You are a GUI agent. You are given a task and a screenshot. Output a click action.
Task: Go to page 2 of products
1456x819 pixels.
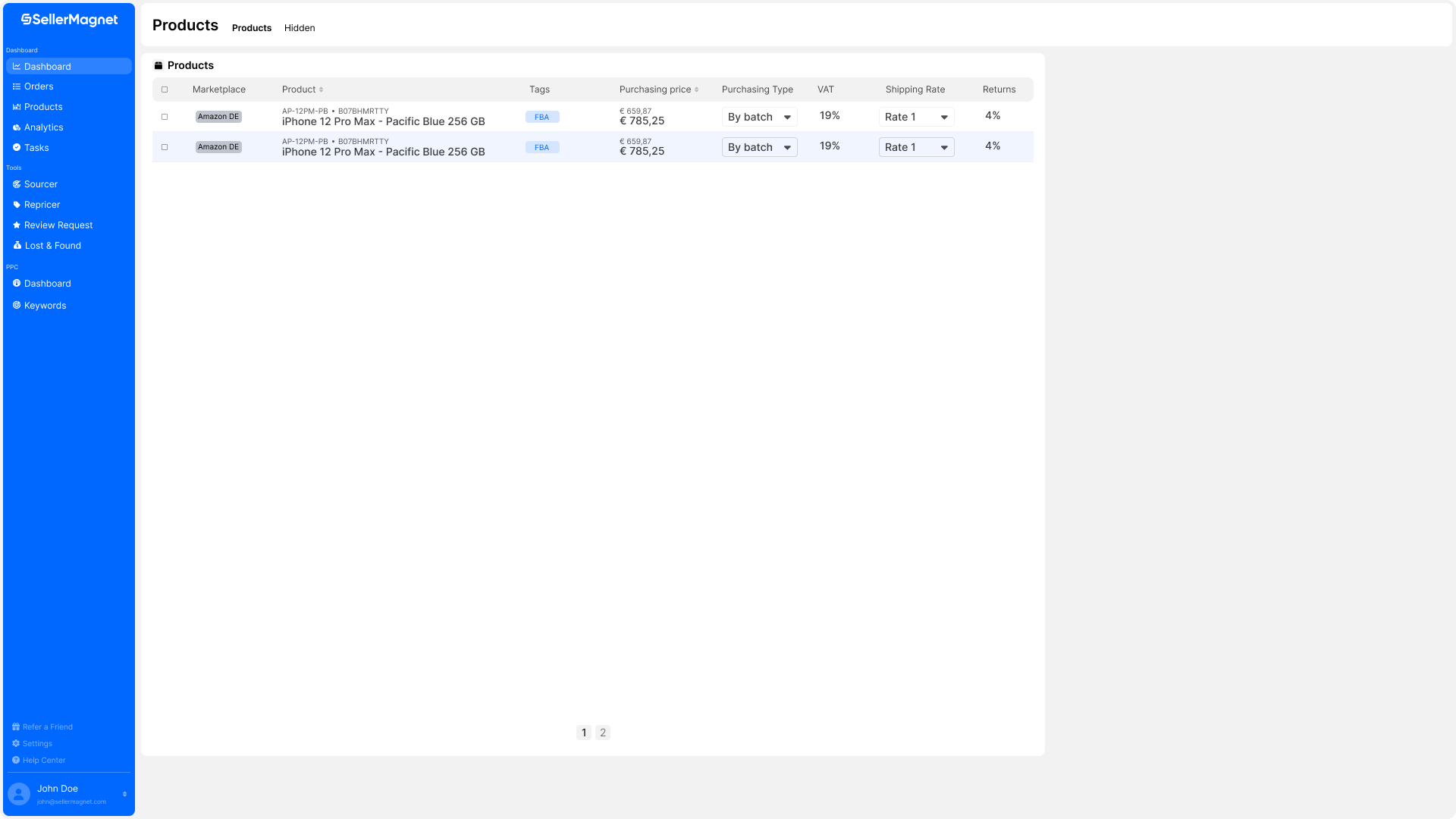pyautogui.click(x=603, y=733)
